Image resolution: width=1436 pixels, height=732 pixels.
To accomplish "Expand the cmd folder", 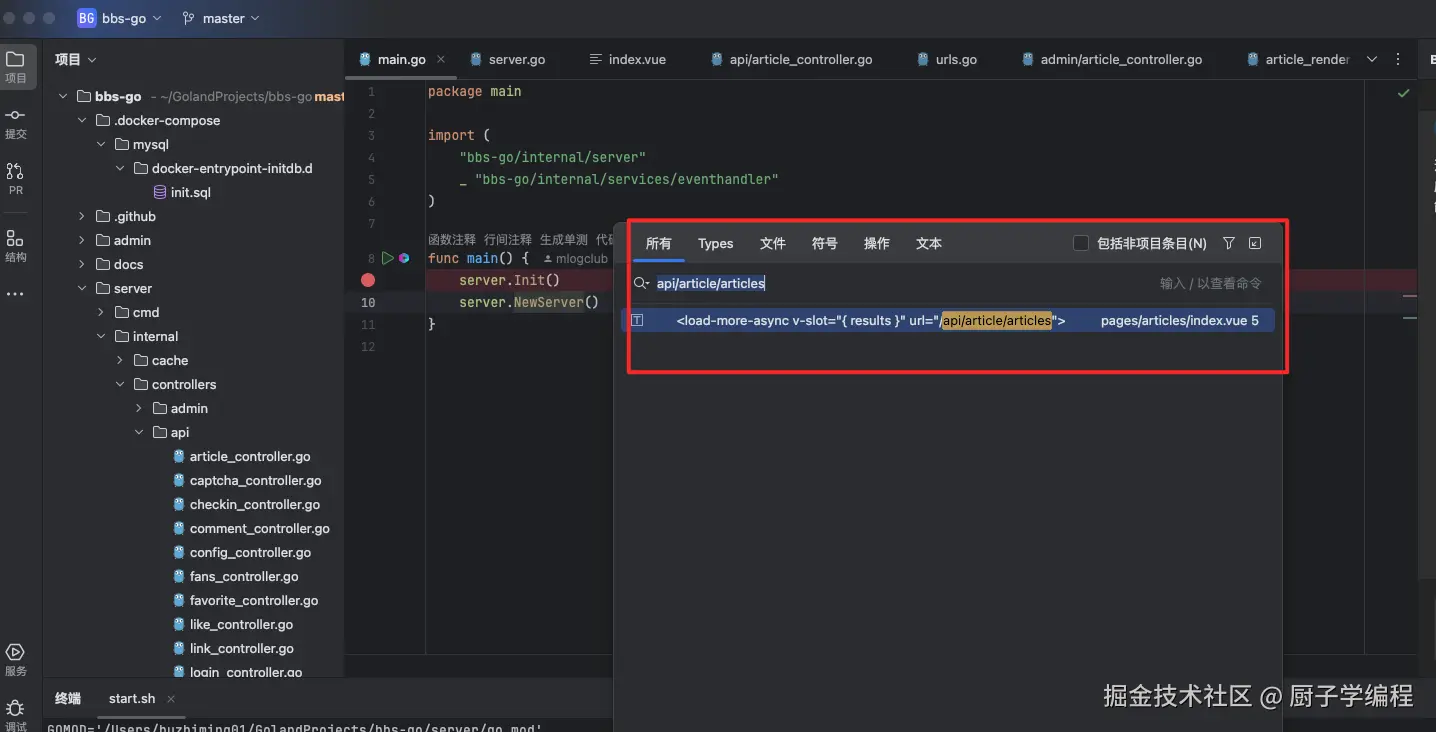I will (101, 312).
